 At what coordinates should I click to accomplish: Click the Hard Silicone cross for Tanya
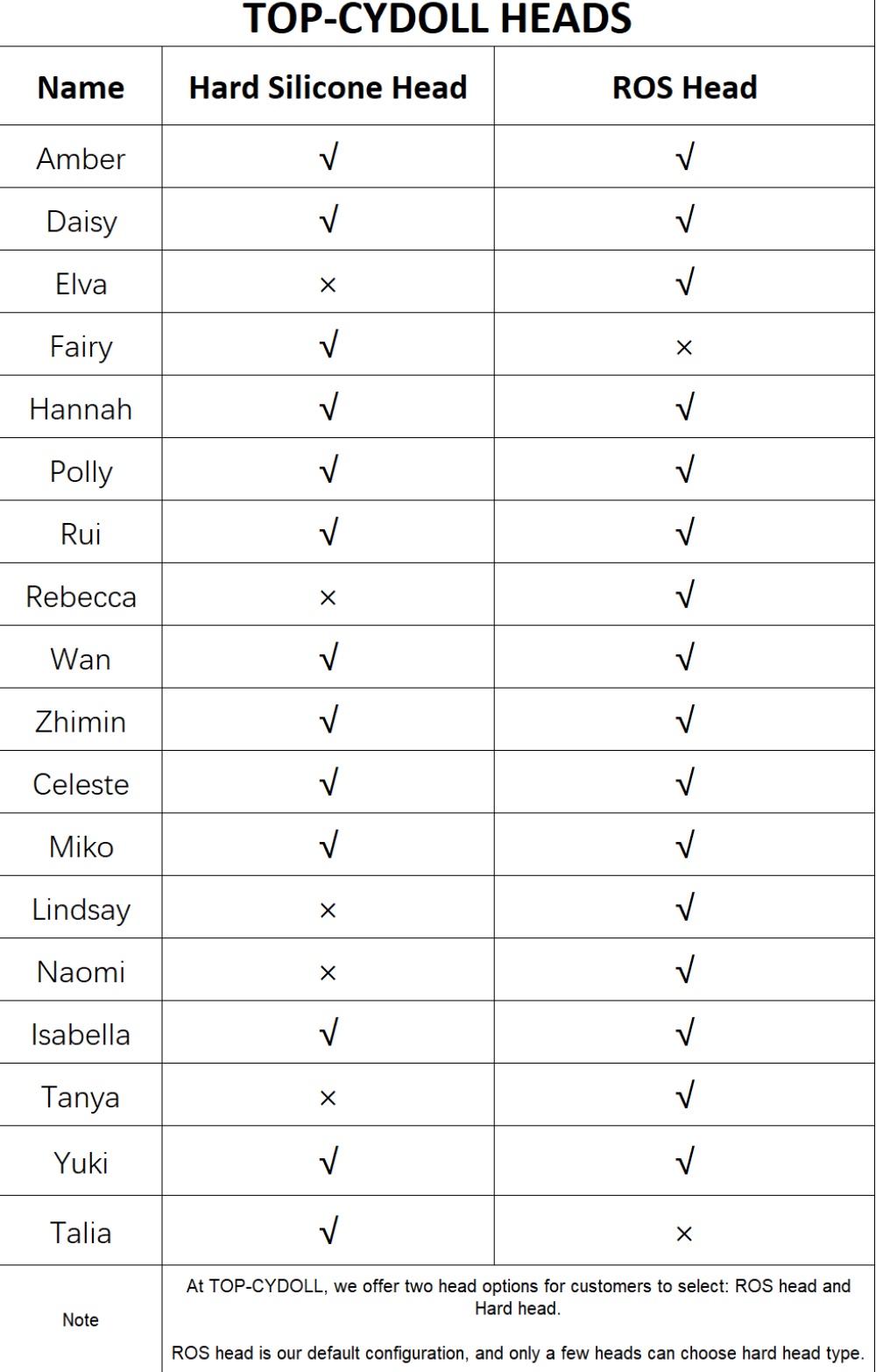pos(328,1099)
